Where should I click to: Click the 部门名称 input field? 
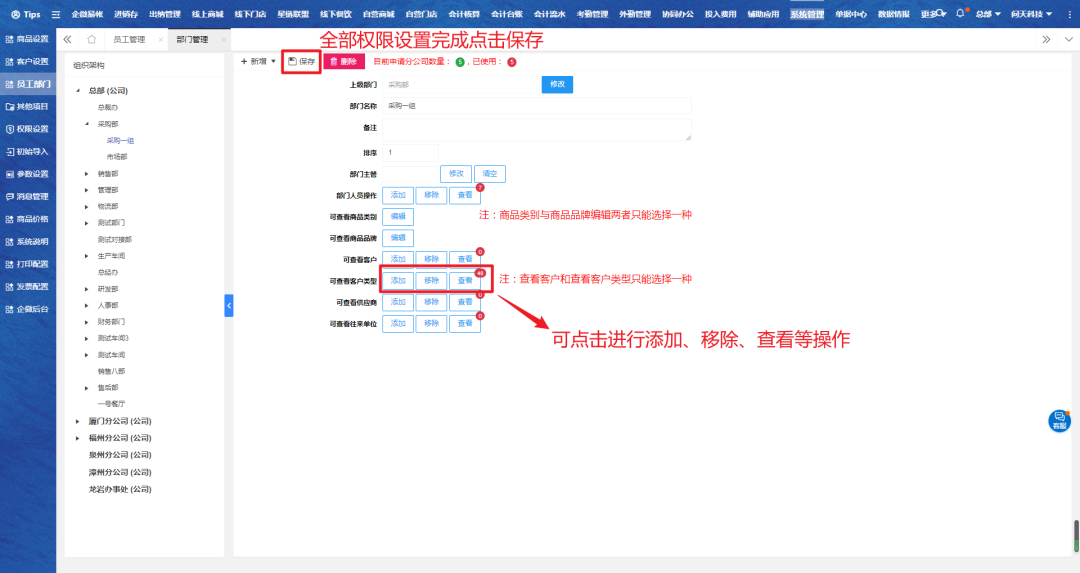pyautogui.click(x=536, y=106)
